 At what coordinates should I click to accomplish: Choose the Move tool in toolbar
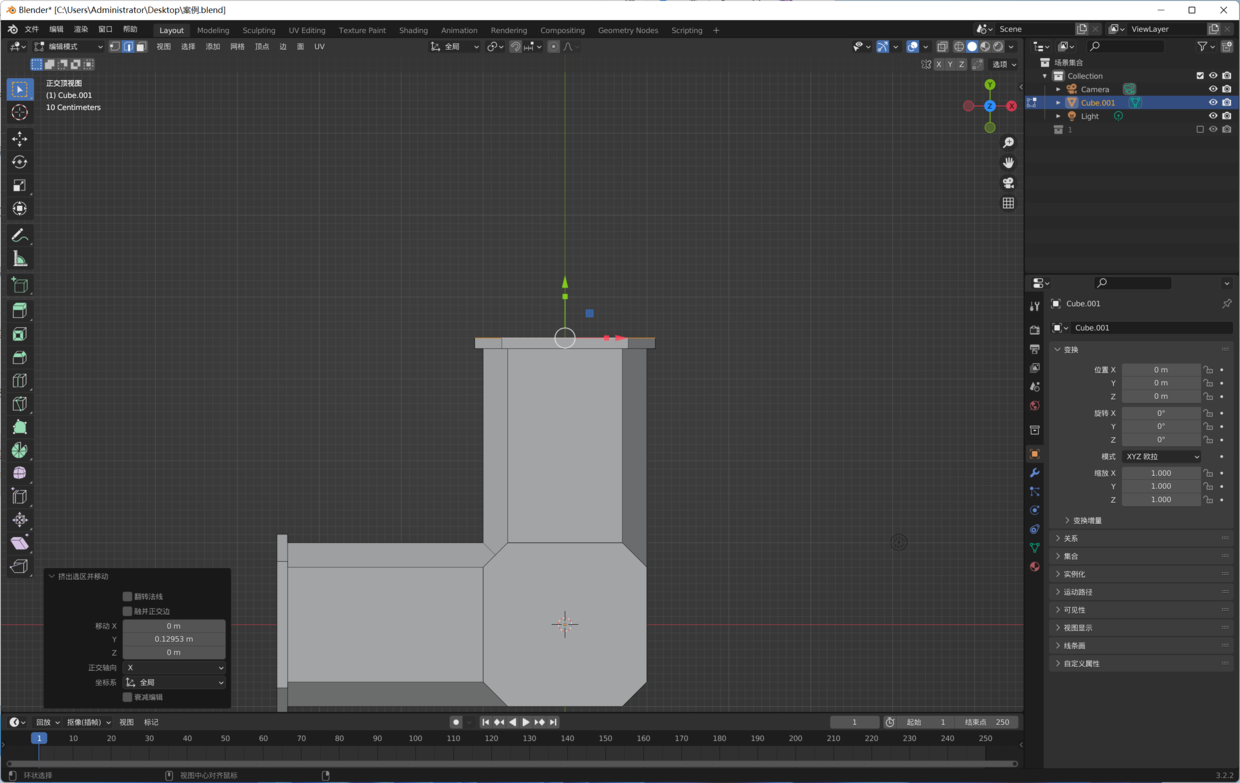(x=19, y=139)
